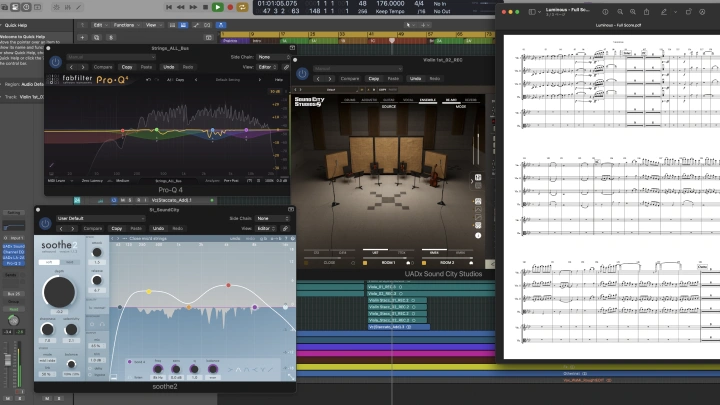This screenshot has width=720, height=405.
Task: Open Pro-Q 4 preset dropdown Manual
Action: (111, 57)
